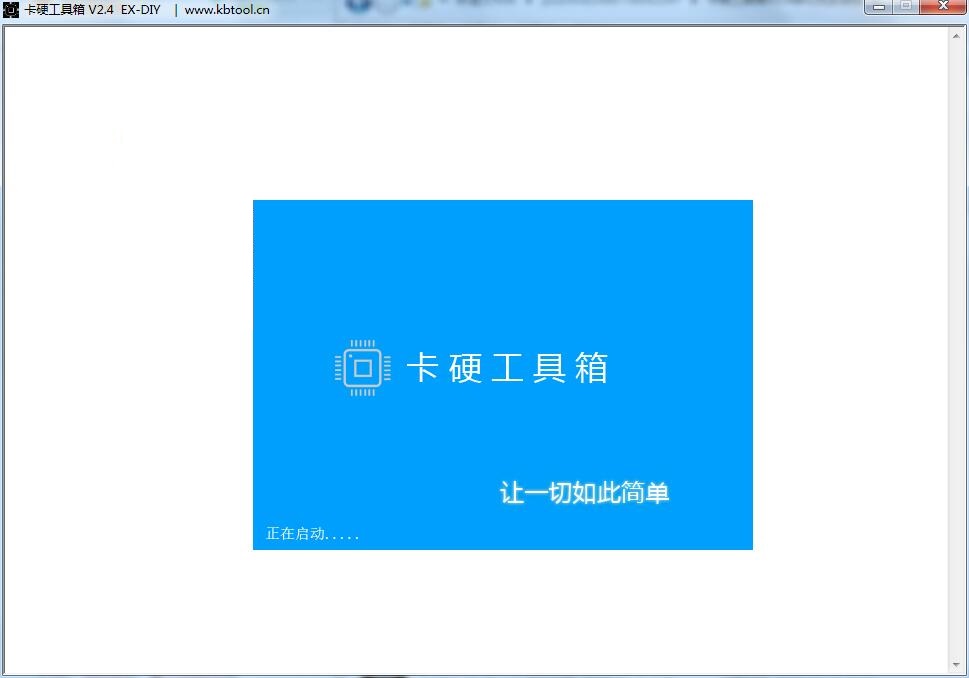Click the 卡硬工具箱 splash title text
Viewport: 969px width, 678px height.
(507, 368)
